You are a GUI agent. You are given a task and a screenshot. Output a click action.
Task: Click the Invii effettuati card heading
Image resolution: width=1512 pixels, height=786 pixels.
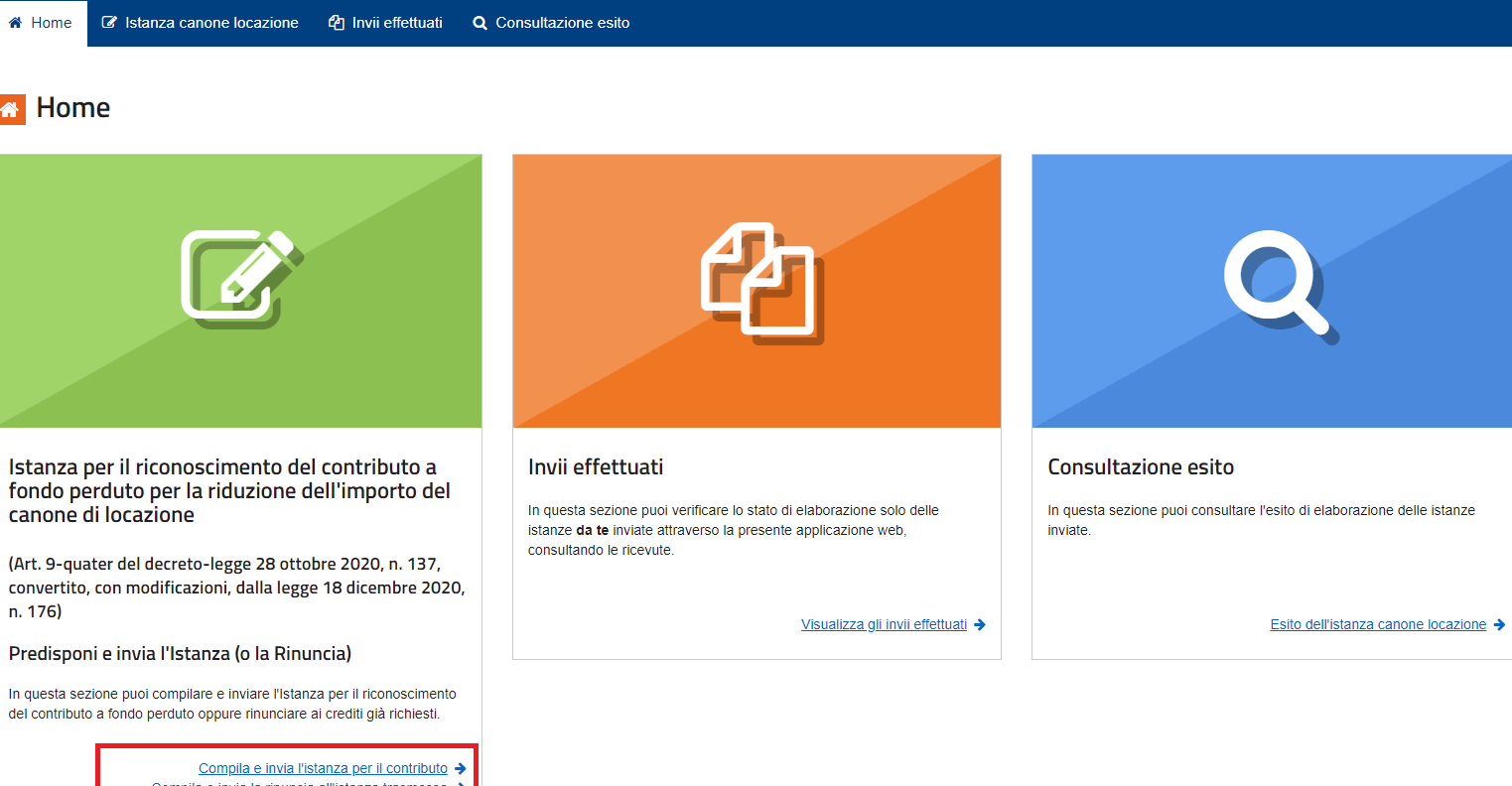[596, 466]
